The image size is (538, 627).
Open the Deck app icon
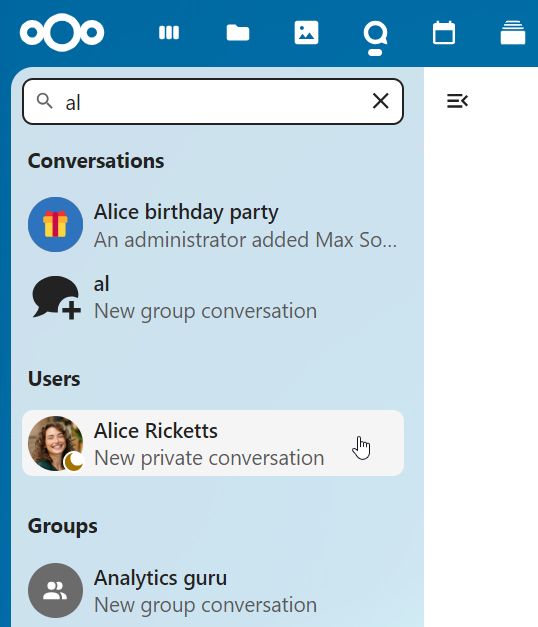tap(513, 33)
